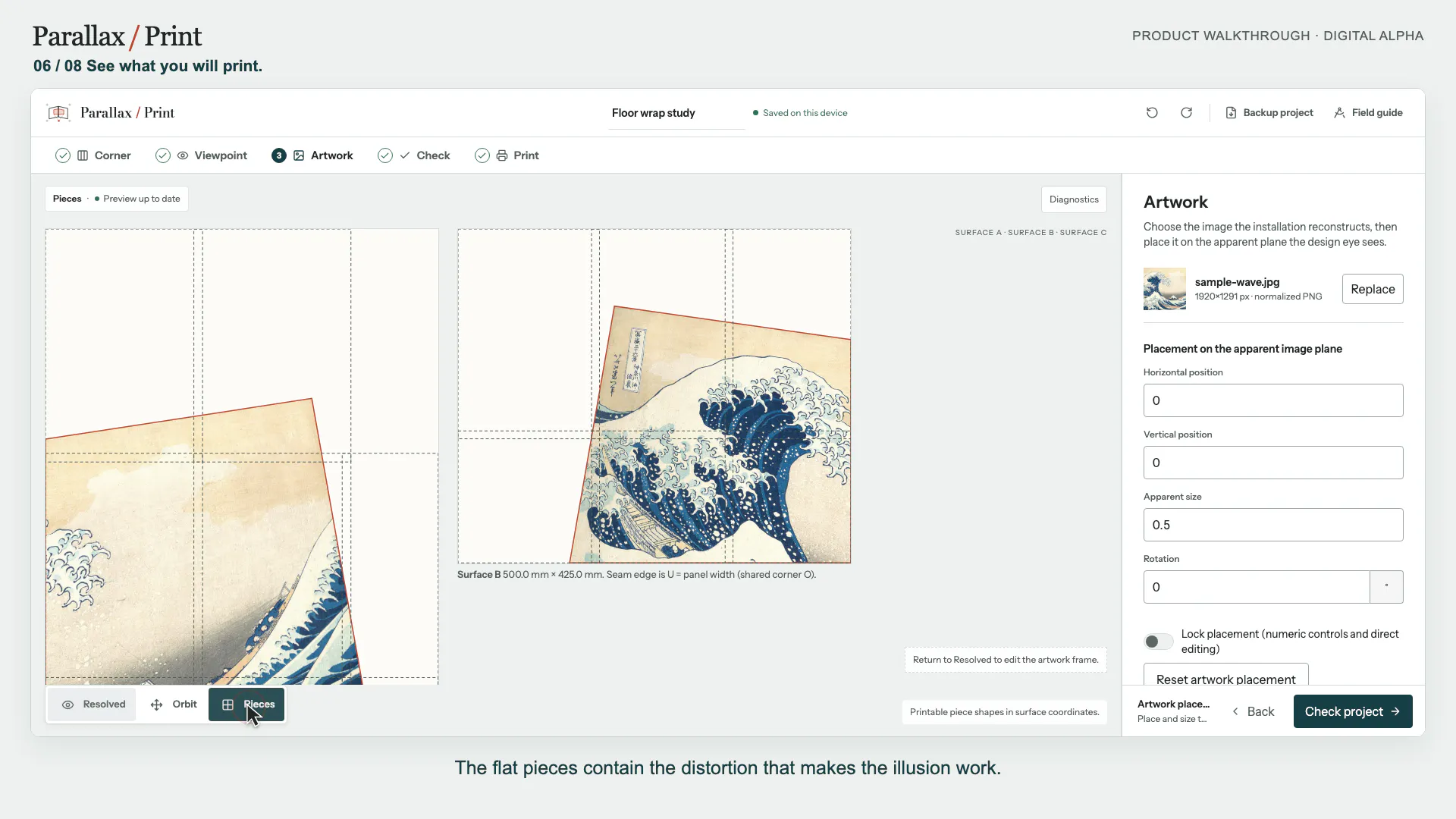Go to the Check step
1456x819 pixels.
(414, 155)
